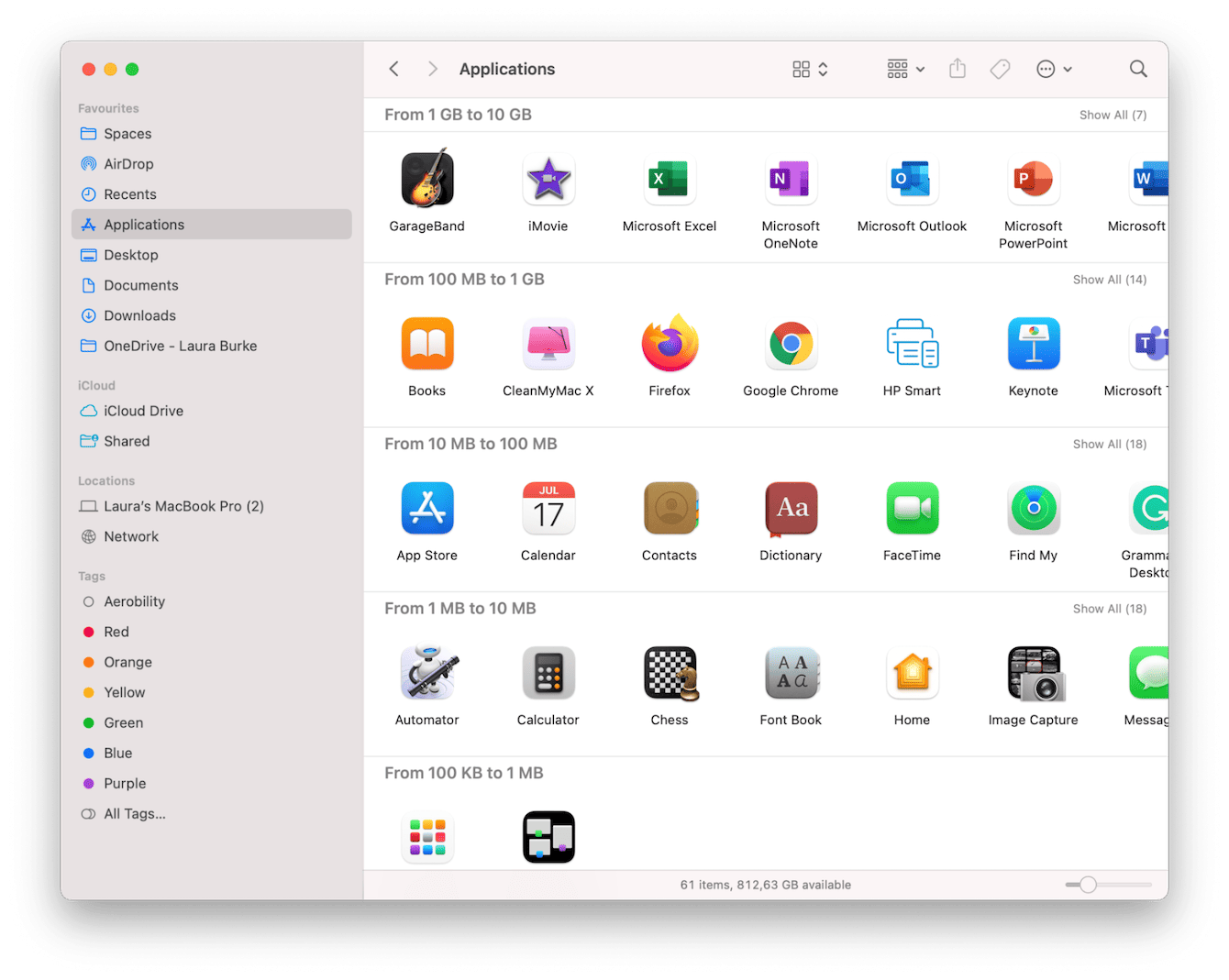The height and width of the screenshot is (980, 1229).
Task: Open GarageBand
Action: 426,180
